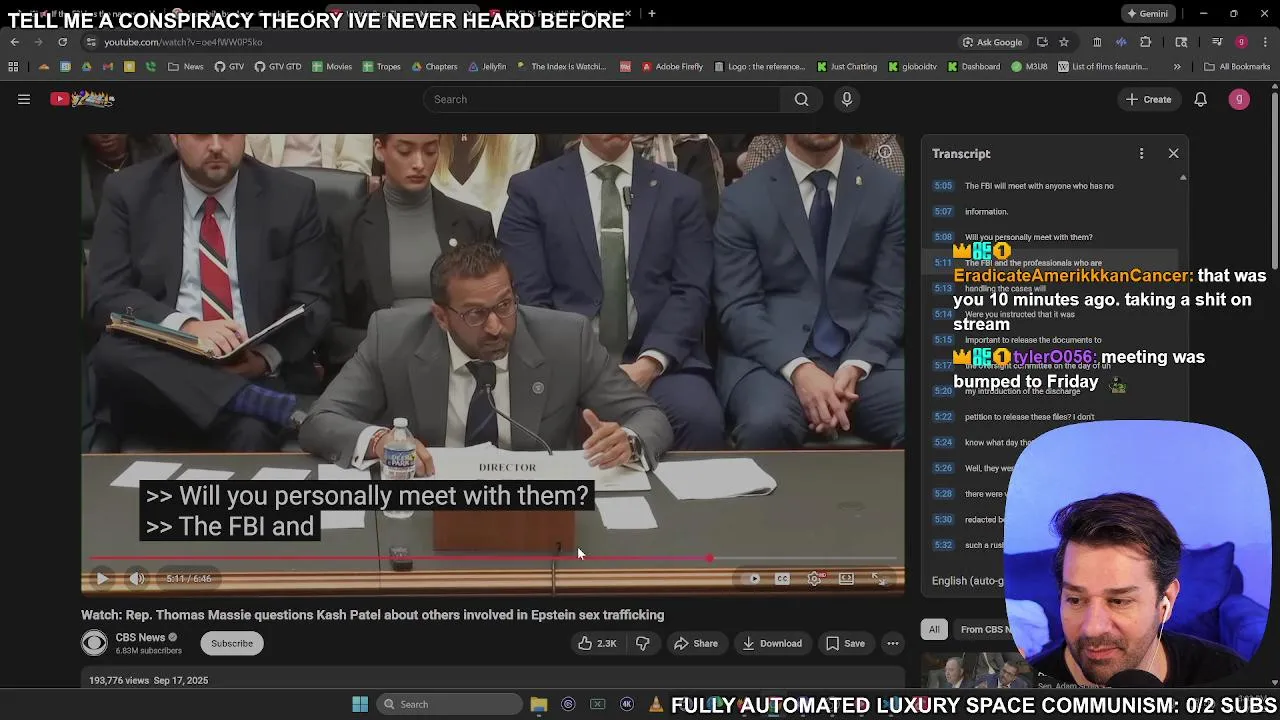Open the YouTube Create menu
This screenshot has width=1280, height=720.
[x=1148, y=99]
